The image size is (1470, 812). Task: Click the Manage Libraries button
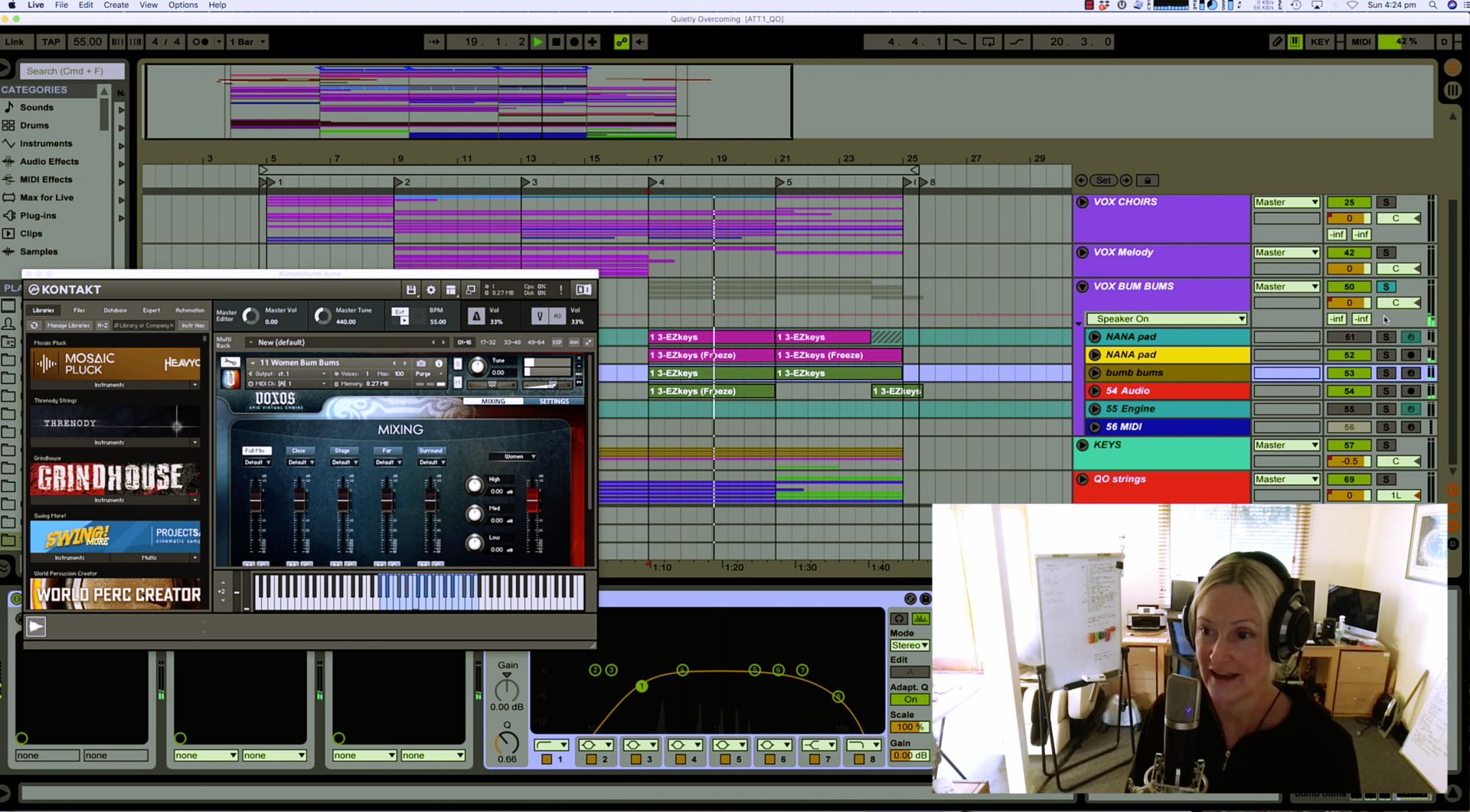pos(68,325)
